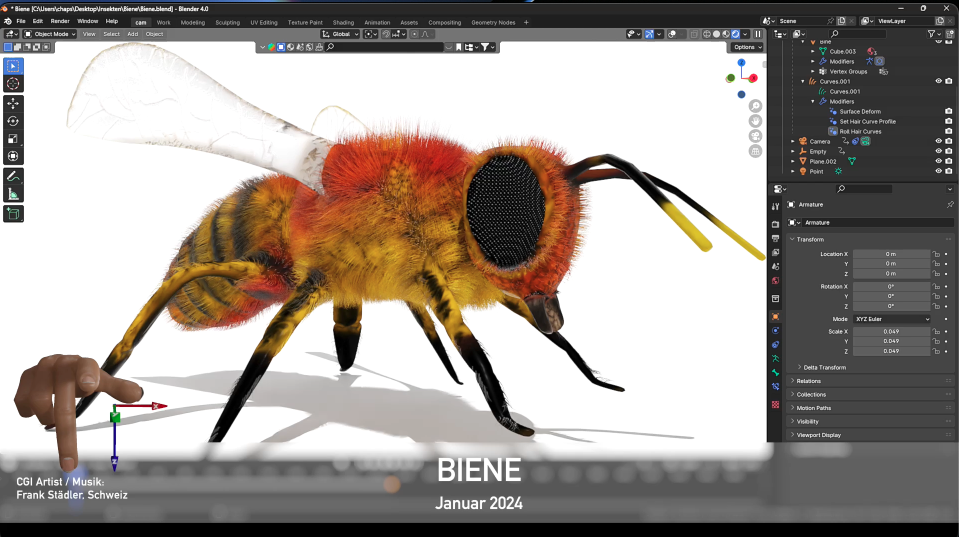Screen dimensions: 959x537
Task: Disable render for Surface Deform modifier
Action: [x=948, y=111]
